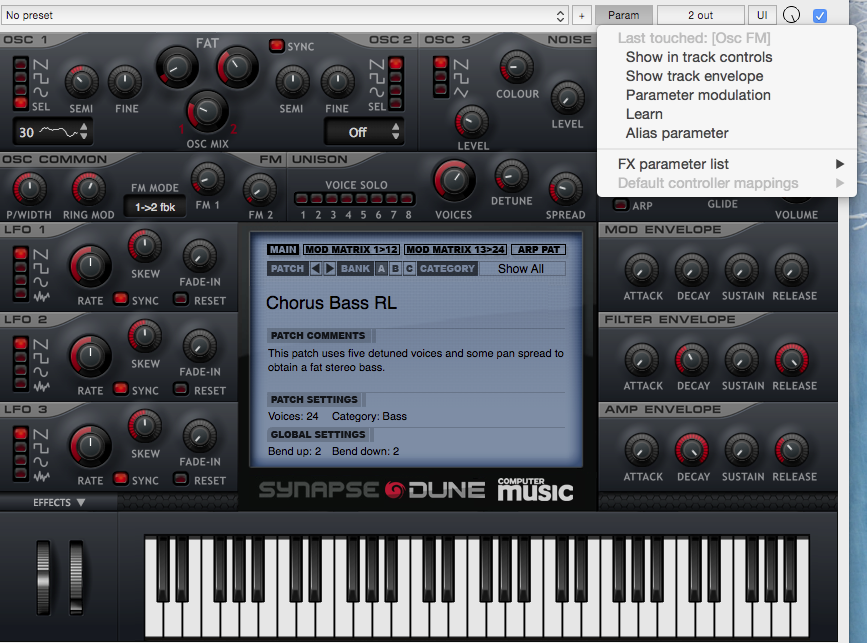
Task: Click the Noise COLOUR knob
Action: click(516, 67)
